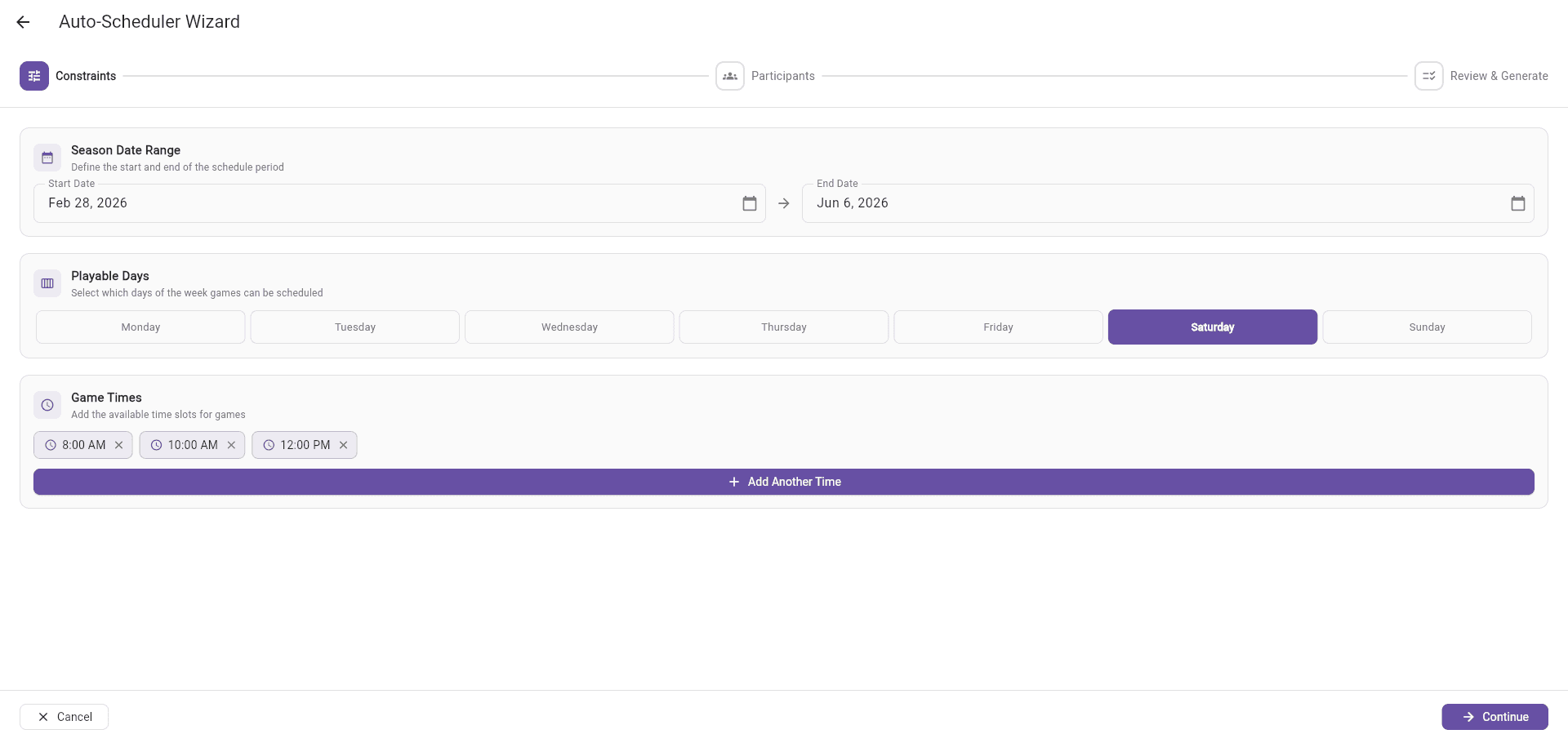Select Thursday as a playable day

pos(784,327)
